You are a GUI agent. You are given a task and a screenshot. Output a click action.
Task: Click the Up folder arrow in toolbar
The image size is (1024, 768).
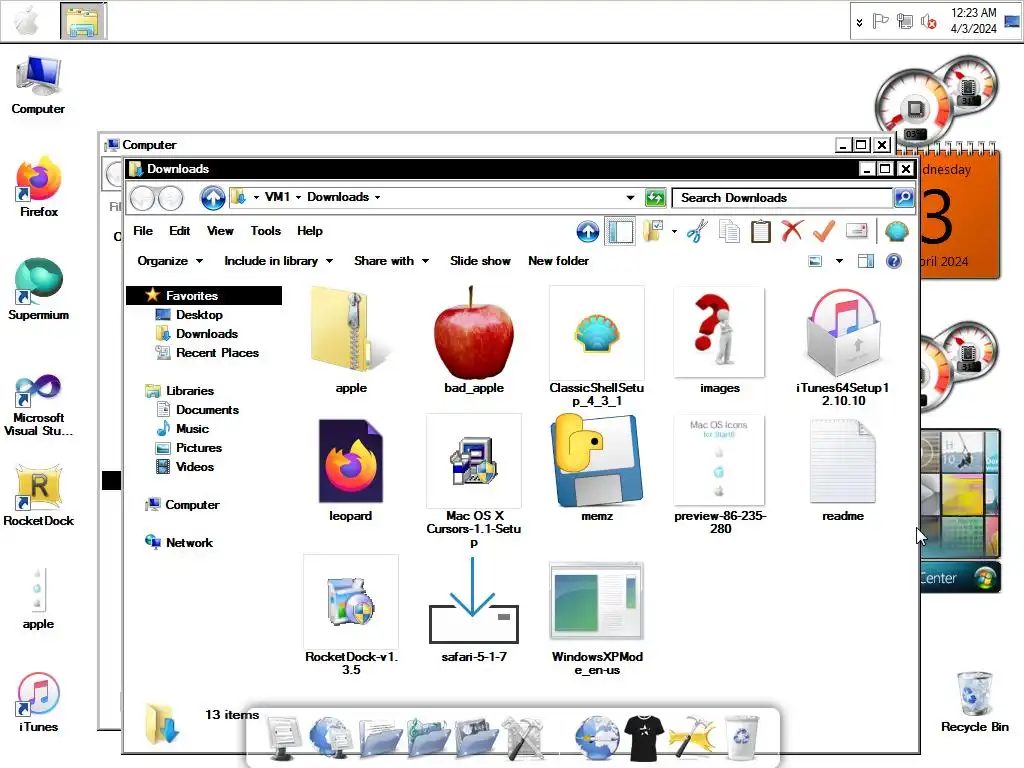[588, 231]
